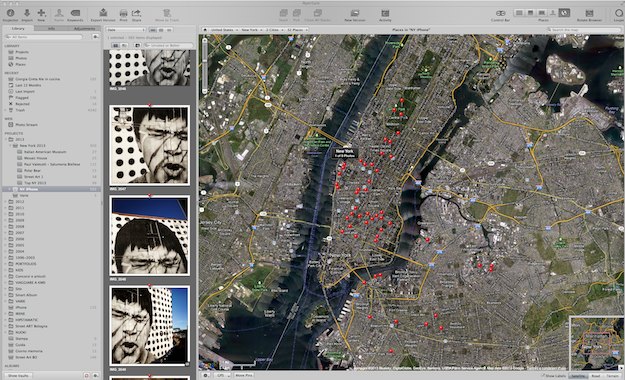625x380 pixels.
Task: Select the Places view icon
Action: tap(564, 13)
